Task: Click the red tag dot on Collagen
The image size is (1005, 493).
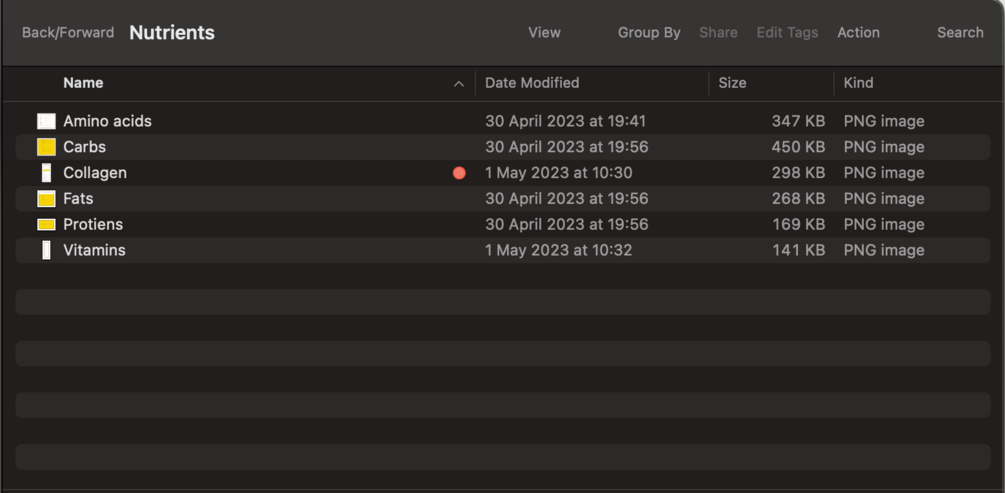Action: (459, 173)
